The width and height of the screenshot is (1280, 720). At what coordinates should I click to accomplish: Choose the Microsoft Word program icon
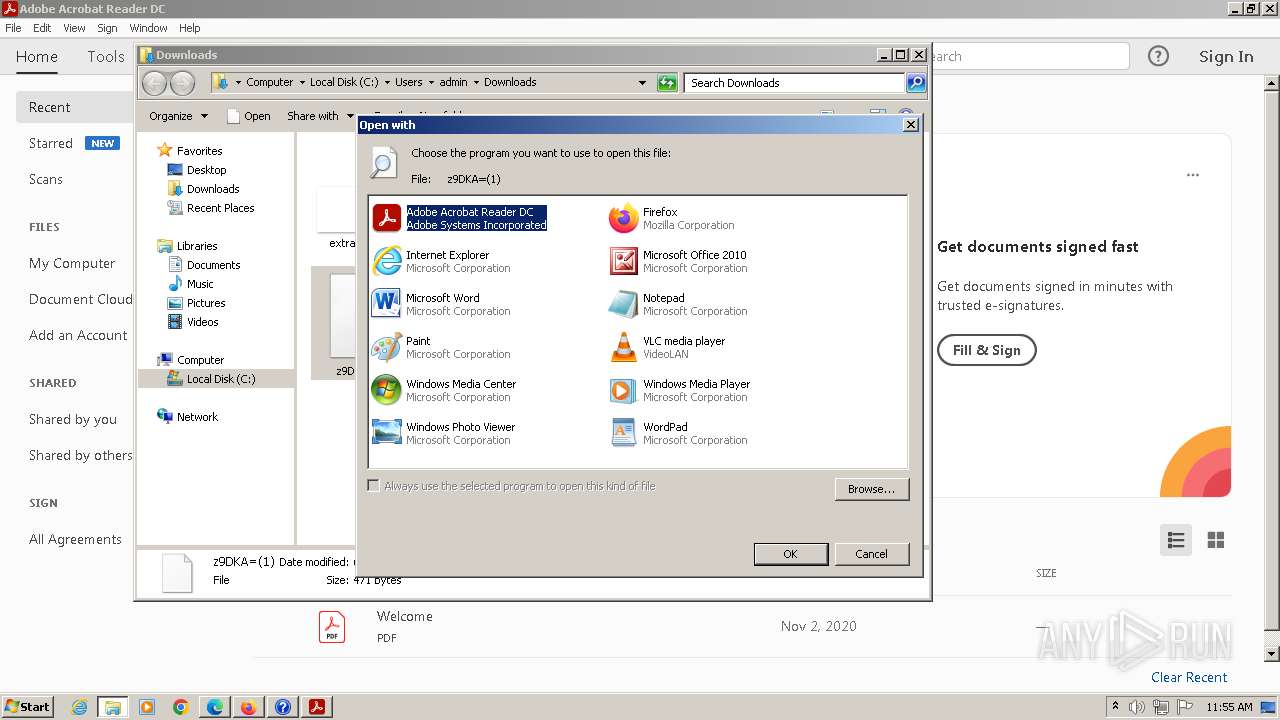pos(387,304)
